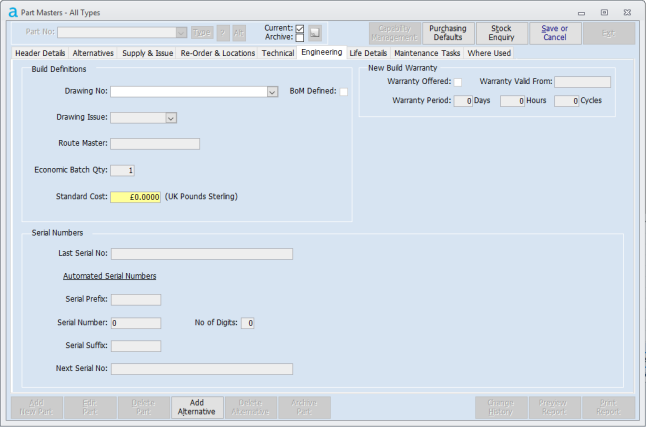
Task: Click the Type button beside Part No
Action: point(201,33)
